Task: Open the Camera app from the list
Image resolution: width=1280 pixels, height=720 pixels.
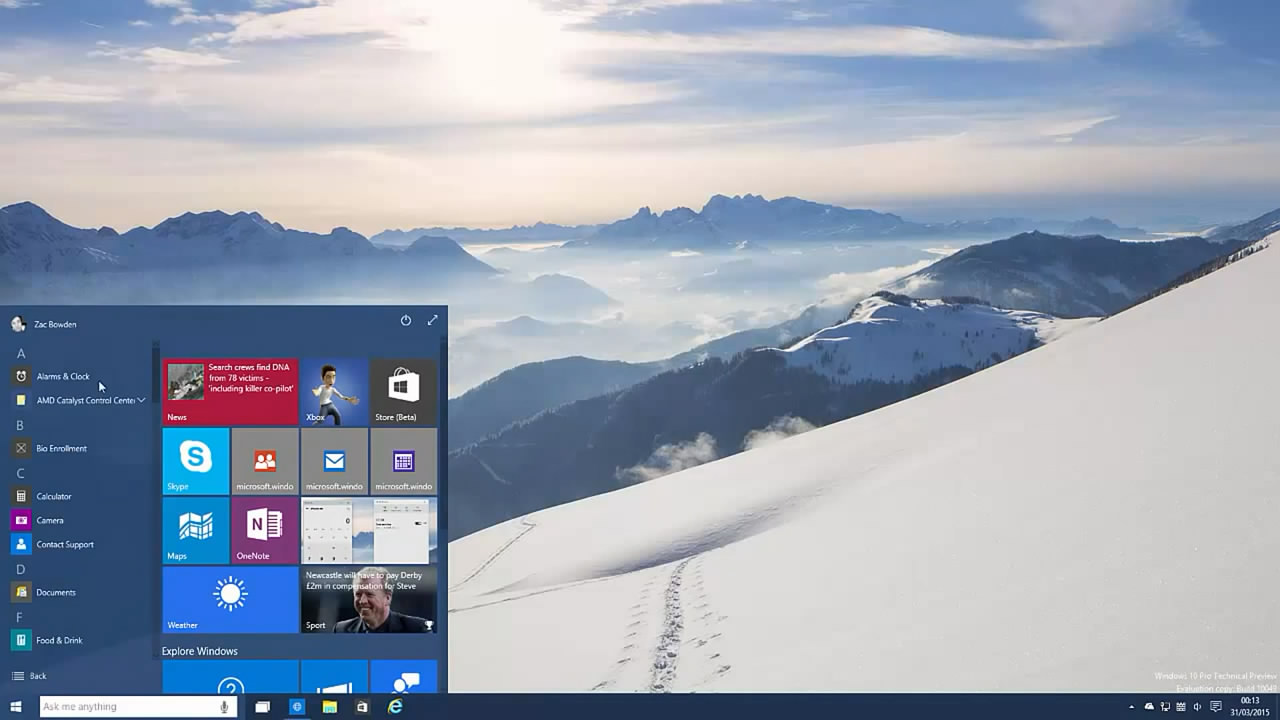Action: pos(50,520)
